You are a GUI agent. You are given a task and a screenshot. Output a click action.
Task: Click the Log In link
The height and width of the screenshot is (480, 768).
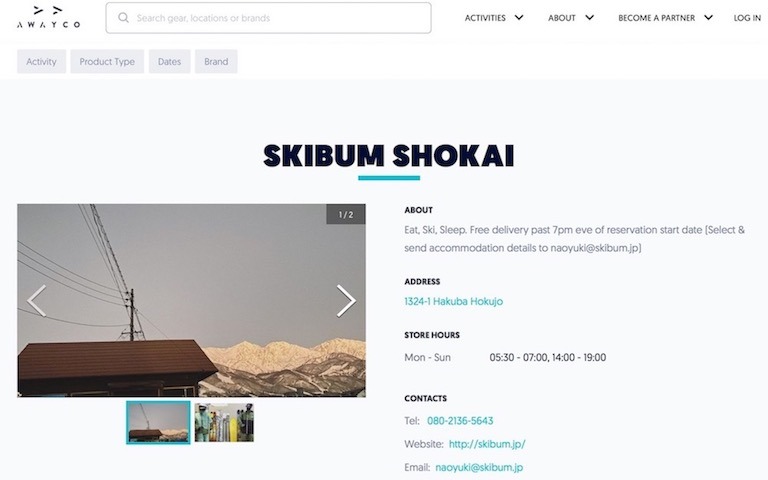(x=747, y=18)
